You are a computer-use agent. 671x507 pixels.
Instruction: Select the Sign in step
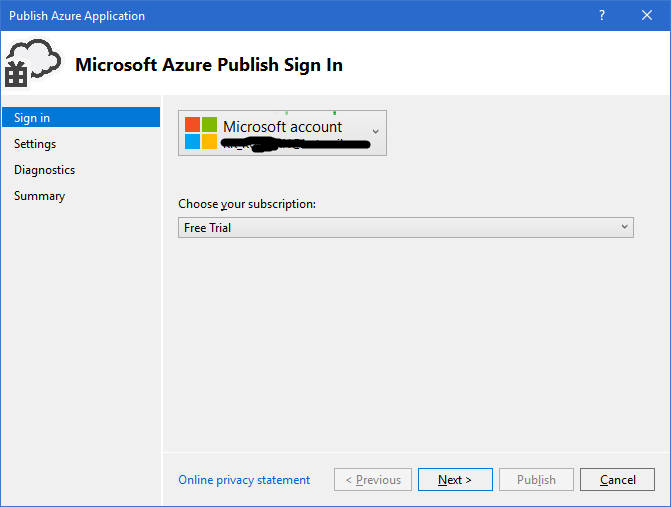tap(81, 117)
